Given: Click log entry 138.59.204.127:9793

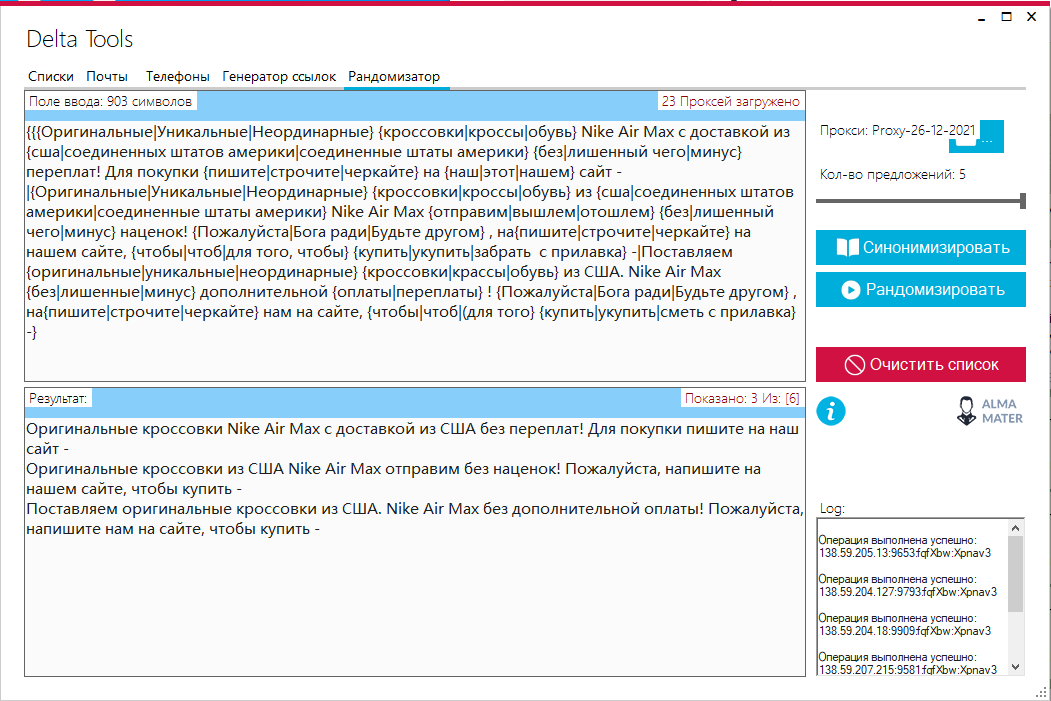Looking at the screenshot, I should coord(908,592).
